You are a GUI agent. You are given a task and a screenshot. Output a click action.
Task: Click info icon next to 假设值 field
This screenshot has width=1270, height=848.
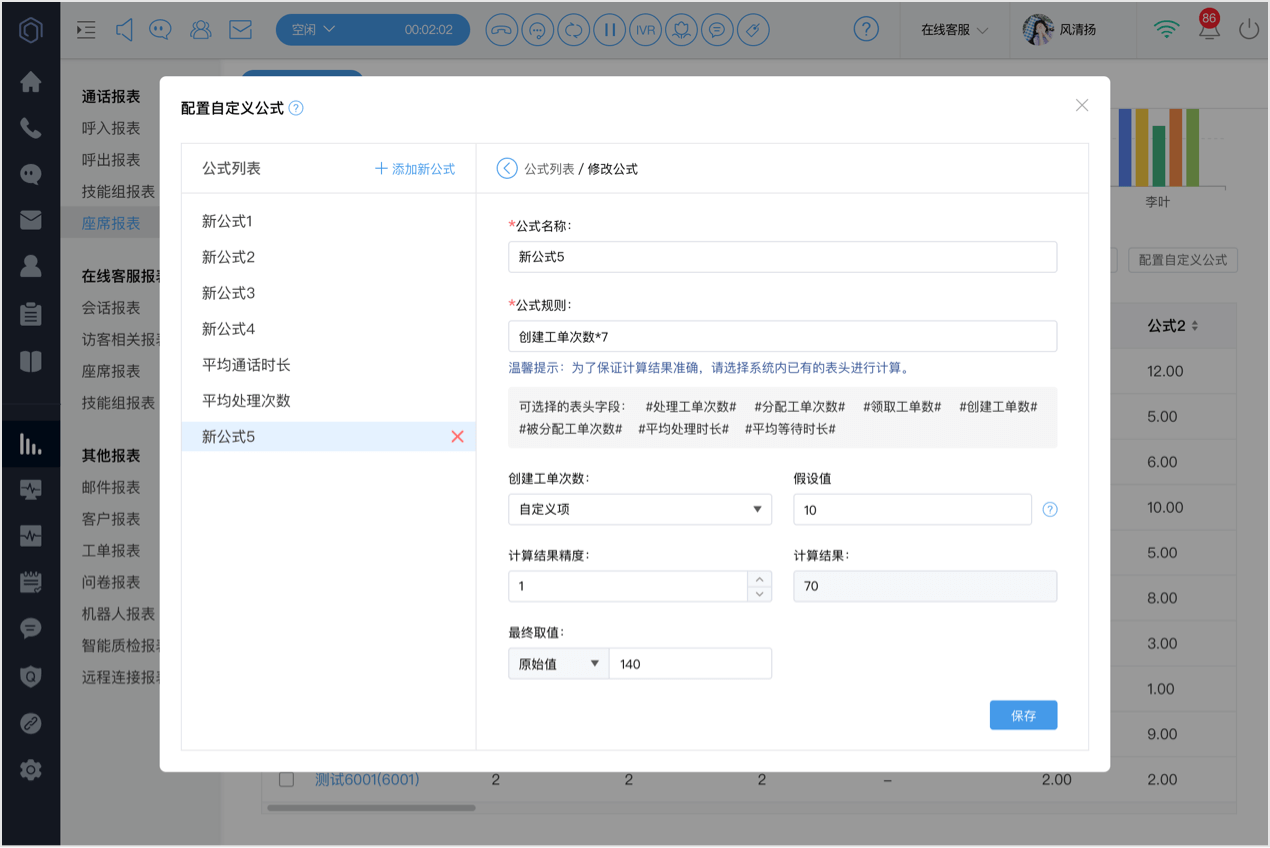pyautogui.click(x=1050, y=509)
